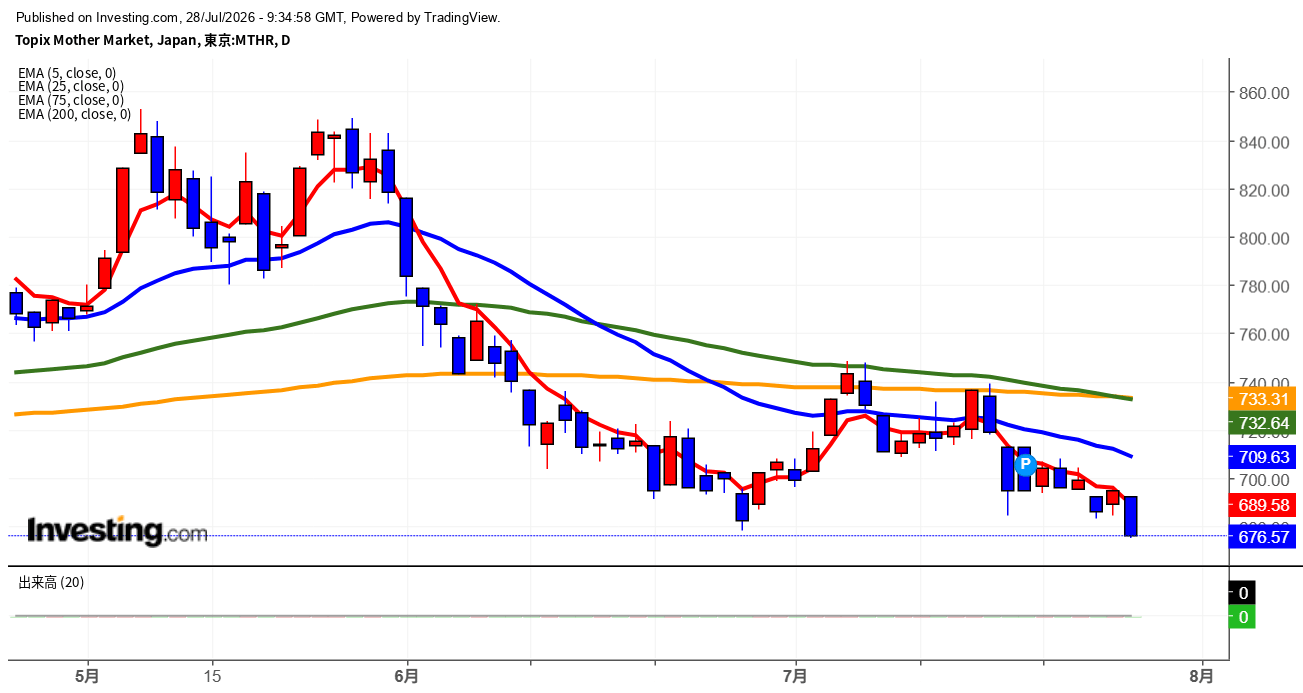This screenshot has width=1303, height=693.
Task: Click the 8月 date axis label
Action: coord(1202,675)
